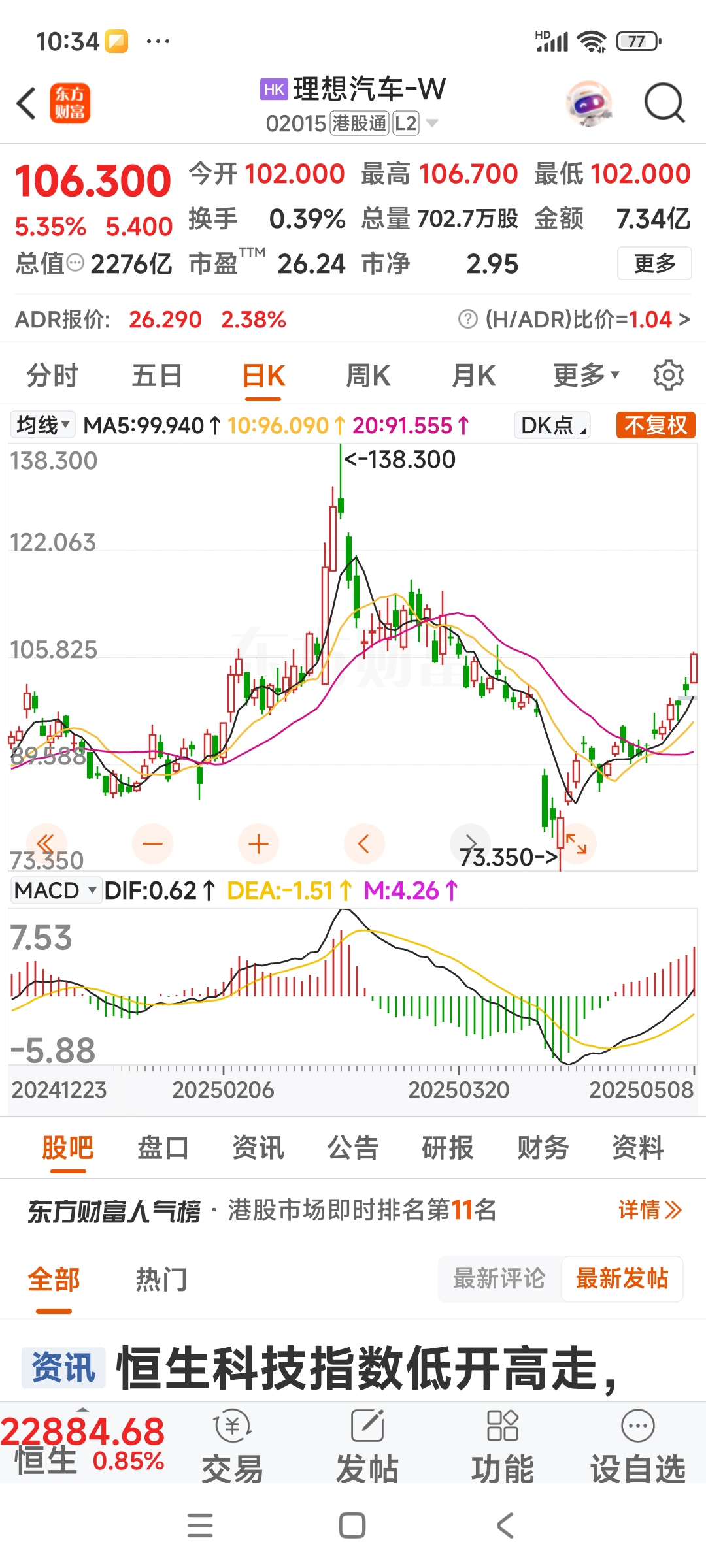
Task: Sort by 最新评论
Action: [x=499, y=1279]
